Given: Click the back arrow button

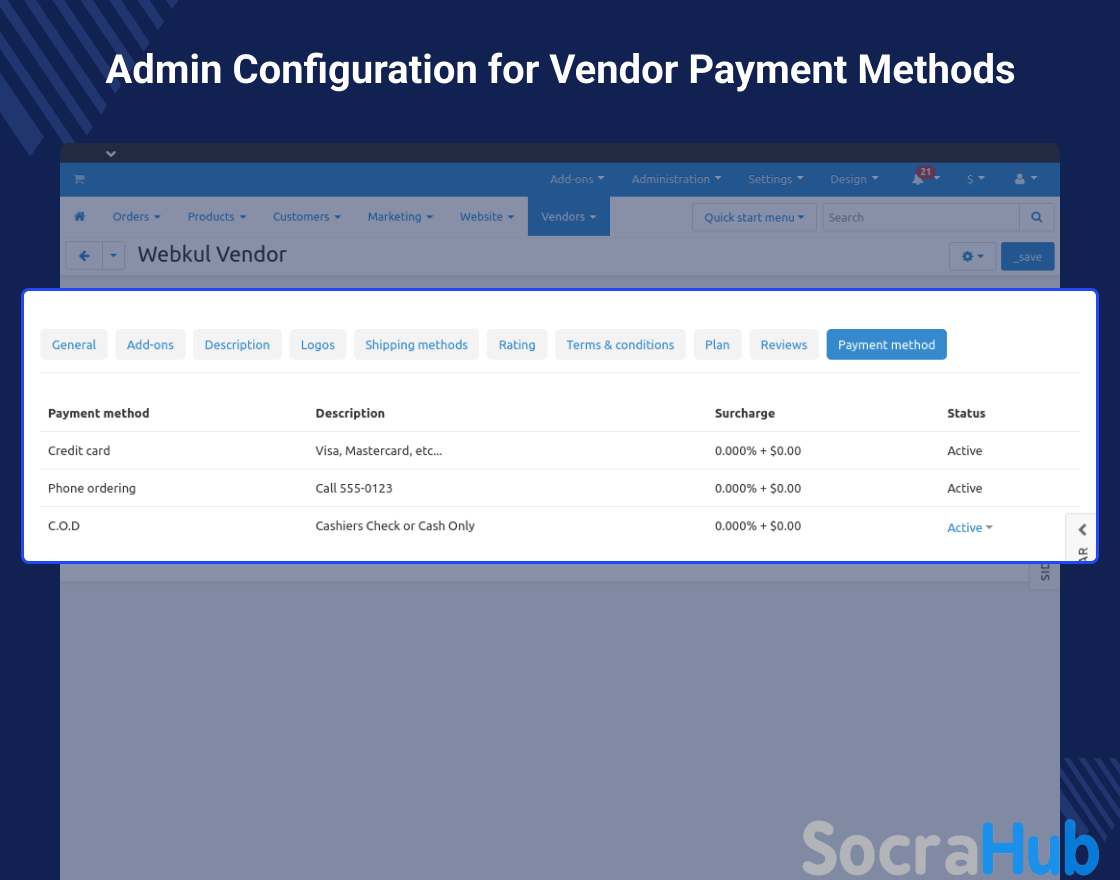Looking at the screenshot, I should (x=84, y=256).
